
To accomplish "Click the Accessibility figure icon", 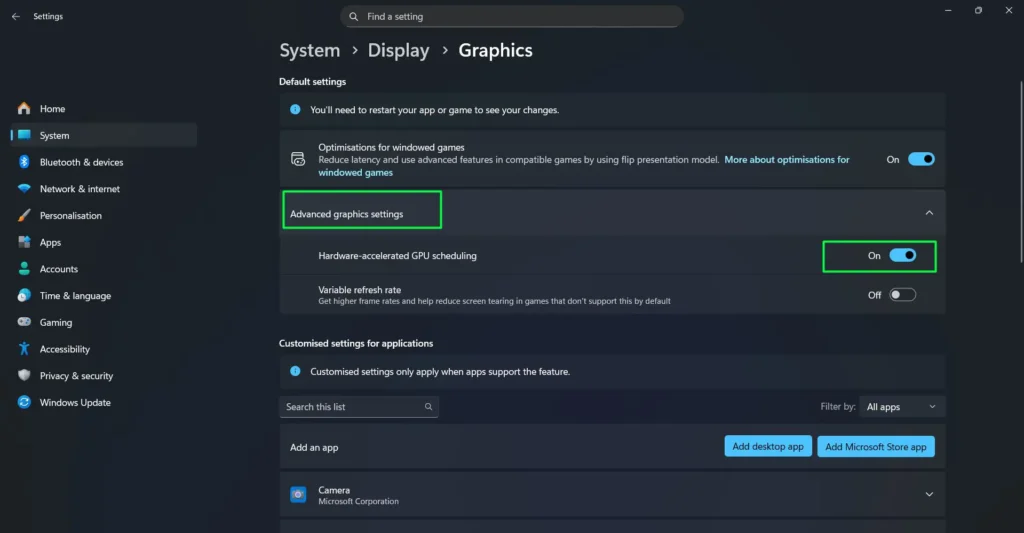I will tap(24, 349).
